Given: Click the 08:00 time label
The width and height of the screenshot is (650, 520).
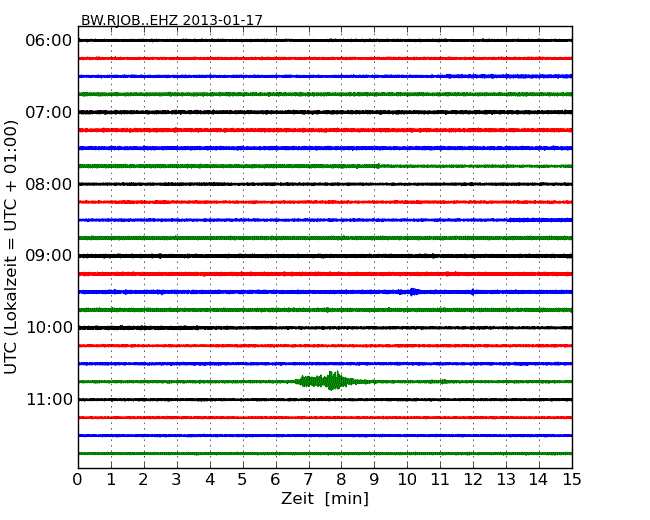Looking at the screenshot, I should 49,184.
